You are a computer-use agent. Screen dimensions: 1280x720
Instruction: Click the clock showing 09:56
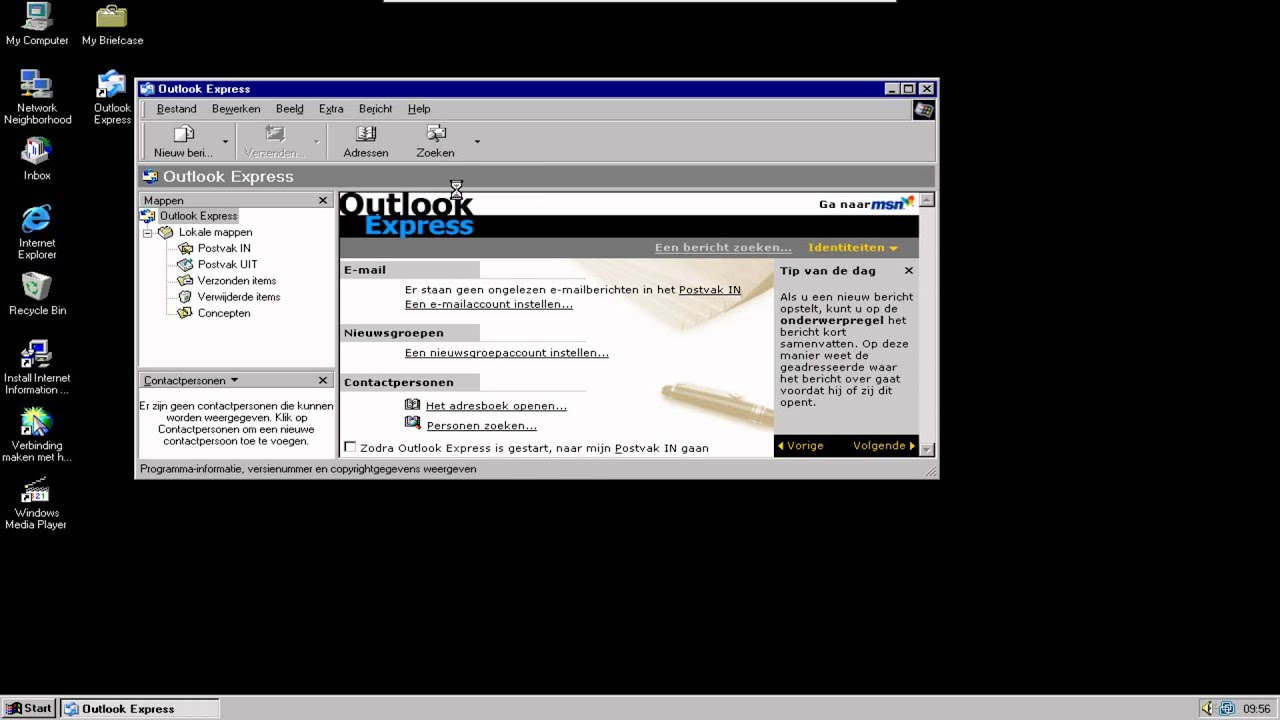pos(1256,709)
